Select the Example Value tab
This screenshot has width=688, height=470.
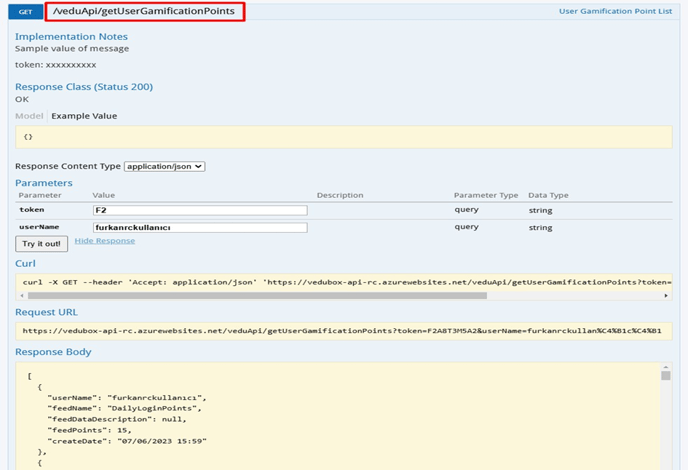pos(84,116)
